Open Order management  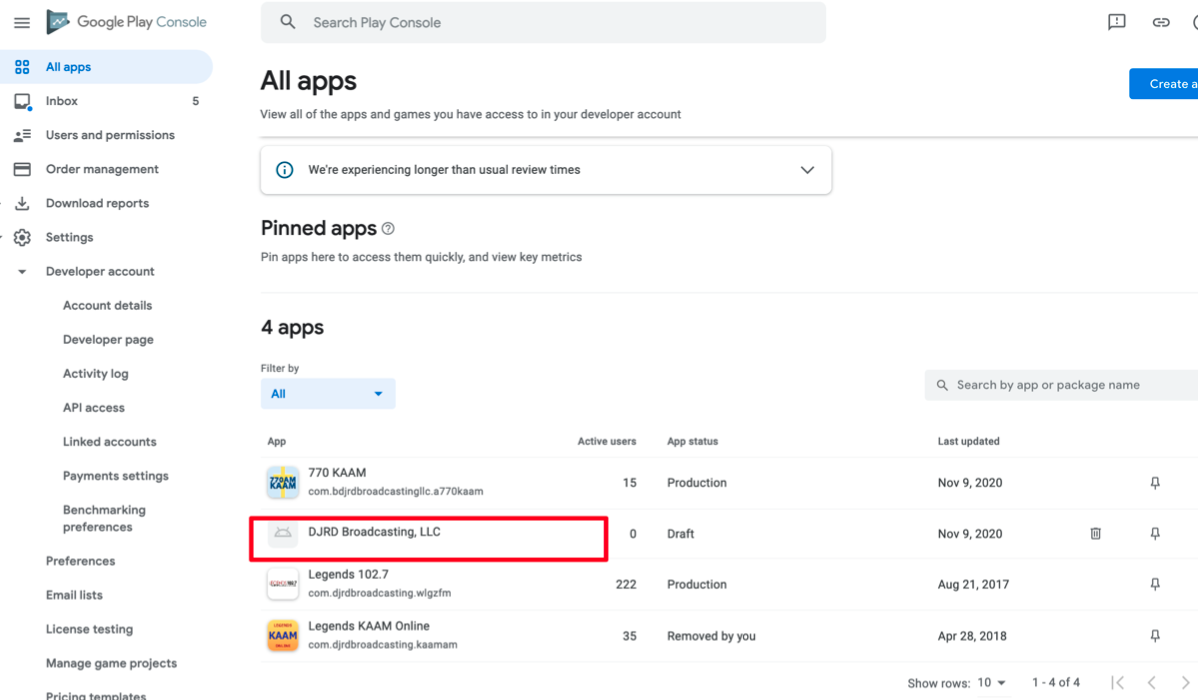coord(102,170)
